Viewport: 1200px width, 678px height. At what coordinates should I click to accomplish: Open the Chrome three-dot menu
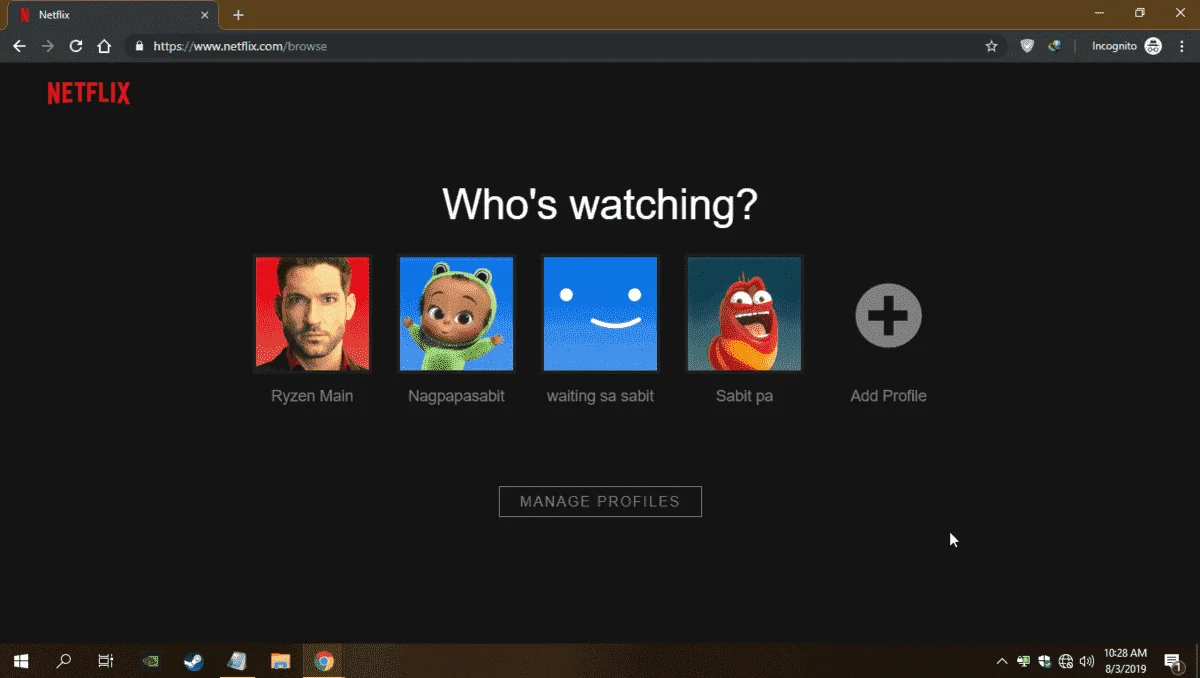coord(1182,46)
